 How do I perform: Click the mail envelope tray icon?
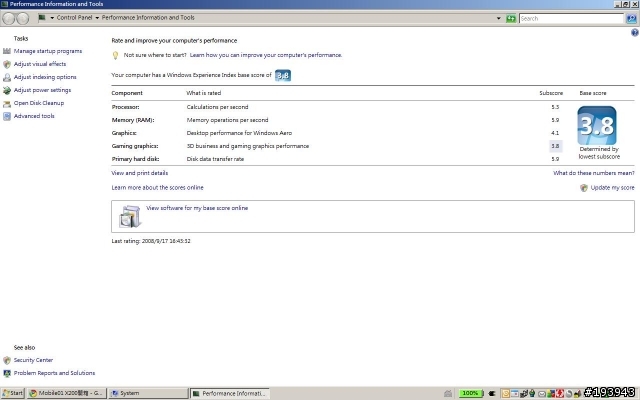click(x=542, y=394)
